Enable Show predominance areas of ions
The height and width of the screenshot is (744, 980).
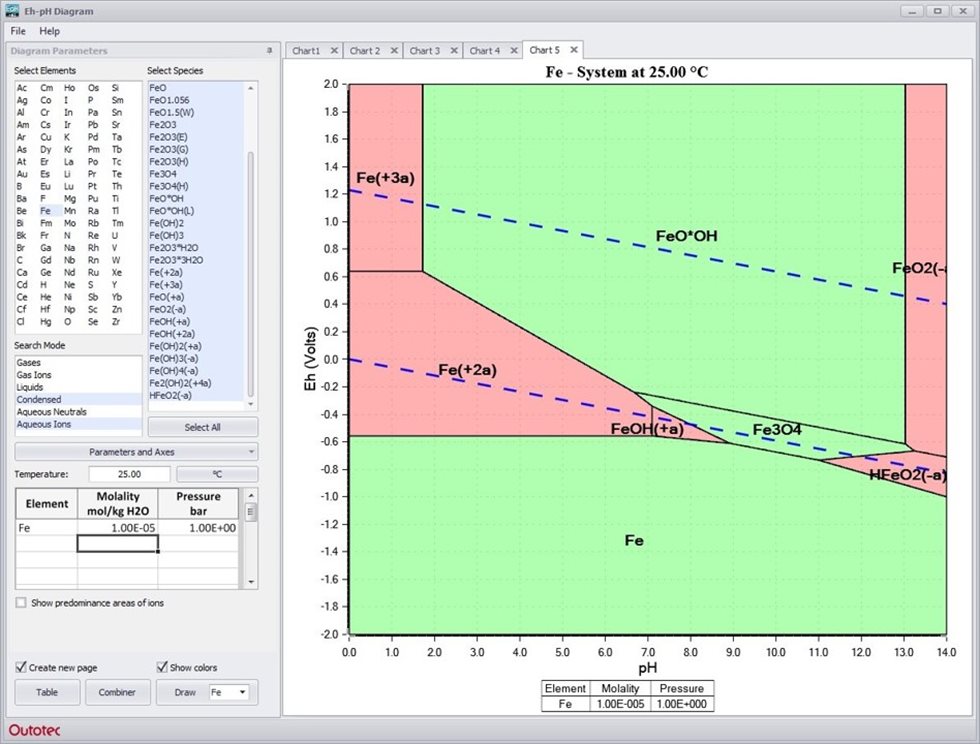point(20,602)
